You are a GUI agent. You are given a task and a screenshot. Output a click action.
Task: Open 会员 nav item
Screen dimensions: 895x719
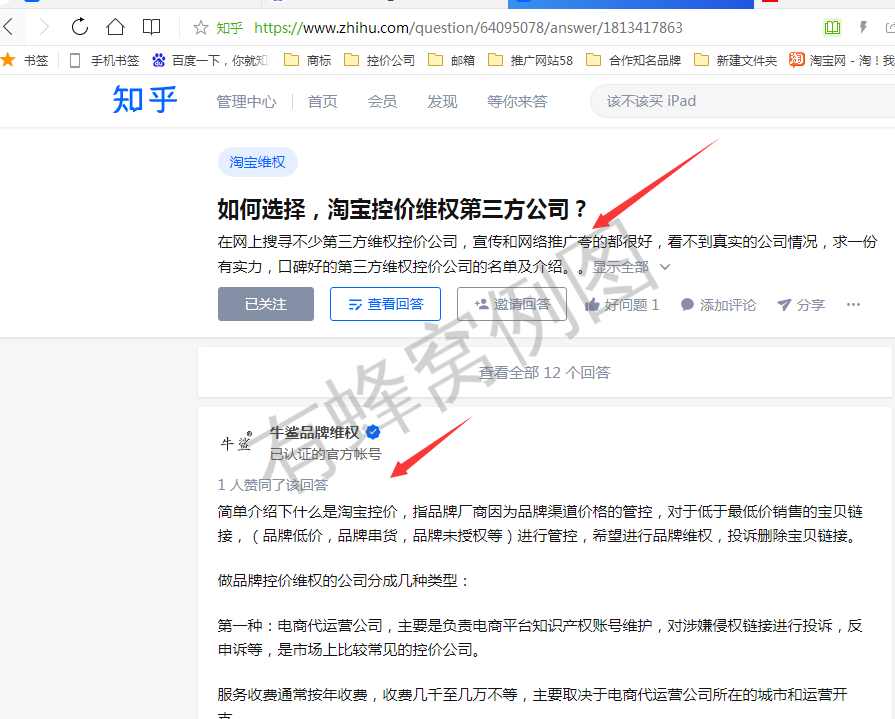click(x=382, y=102)
